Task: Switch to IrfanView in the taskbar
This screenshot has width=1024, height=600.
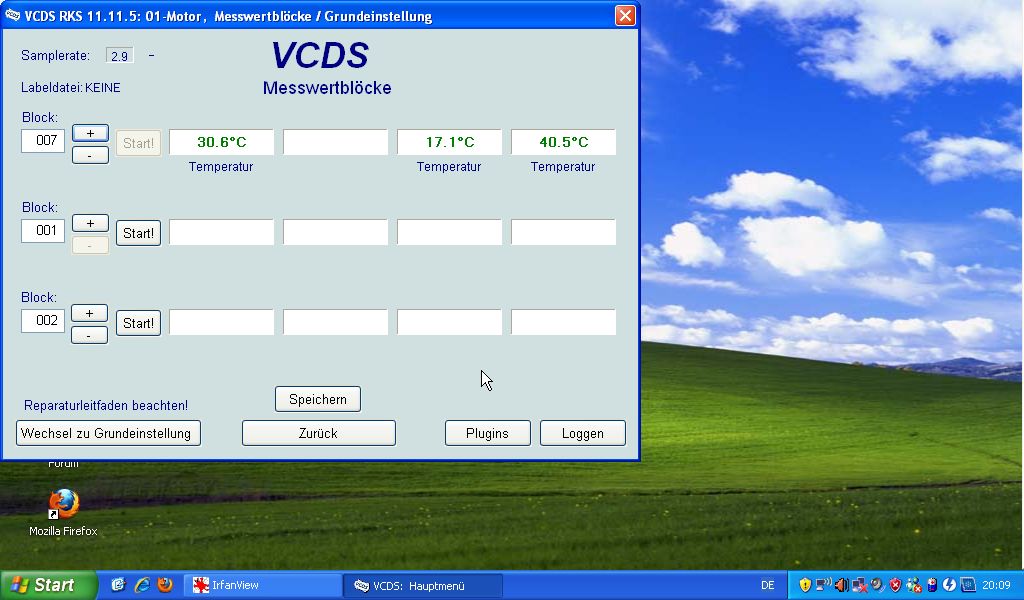Action: (263, 586)
